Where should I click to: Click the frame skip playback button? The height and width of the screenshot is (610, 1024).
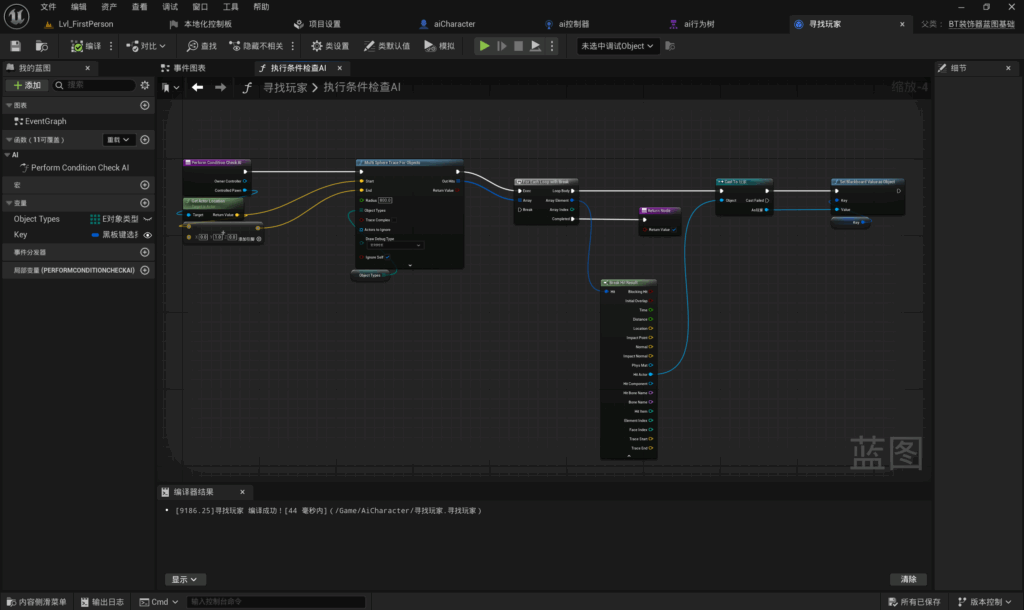tap(502, 46)
